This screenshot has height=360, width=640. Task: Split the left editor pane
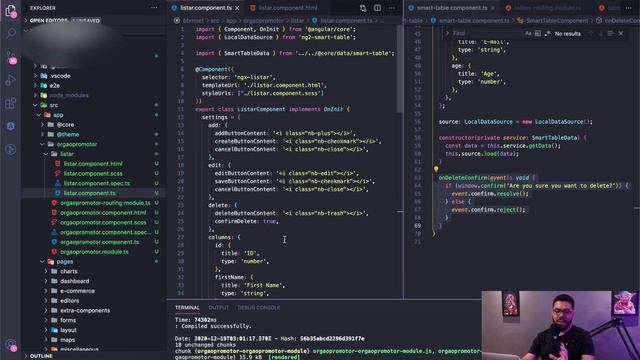378,8
